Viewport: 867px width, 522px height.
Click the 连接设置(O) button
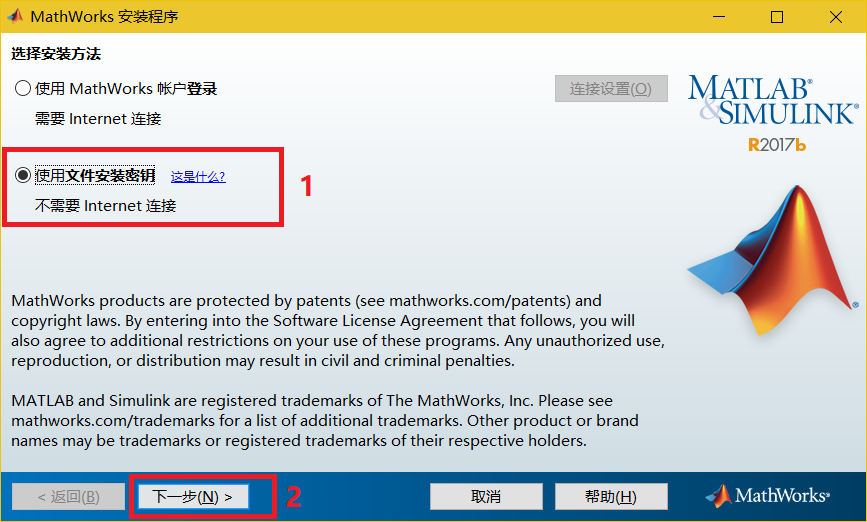(x=610, y=89)
